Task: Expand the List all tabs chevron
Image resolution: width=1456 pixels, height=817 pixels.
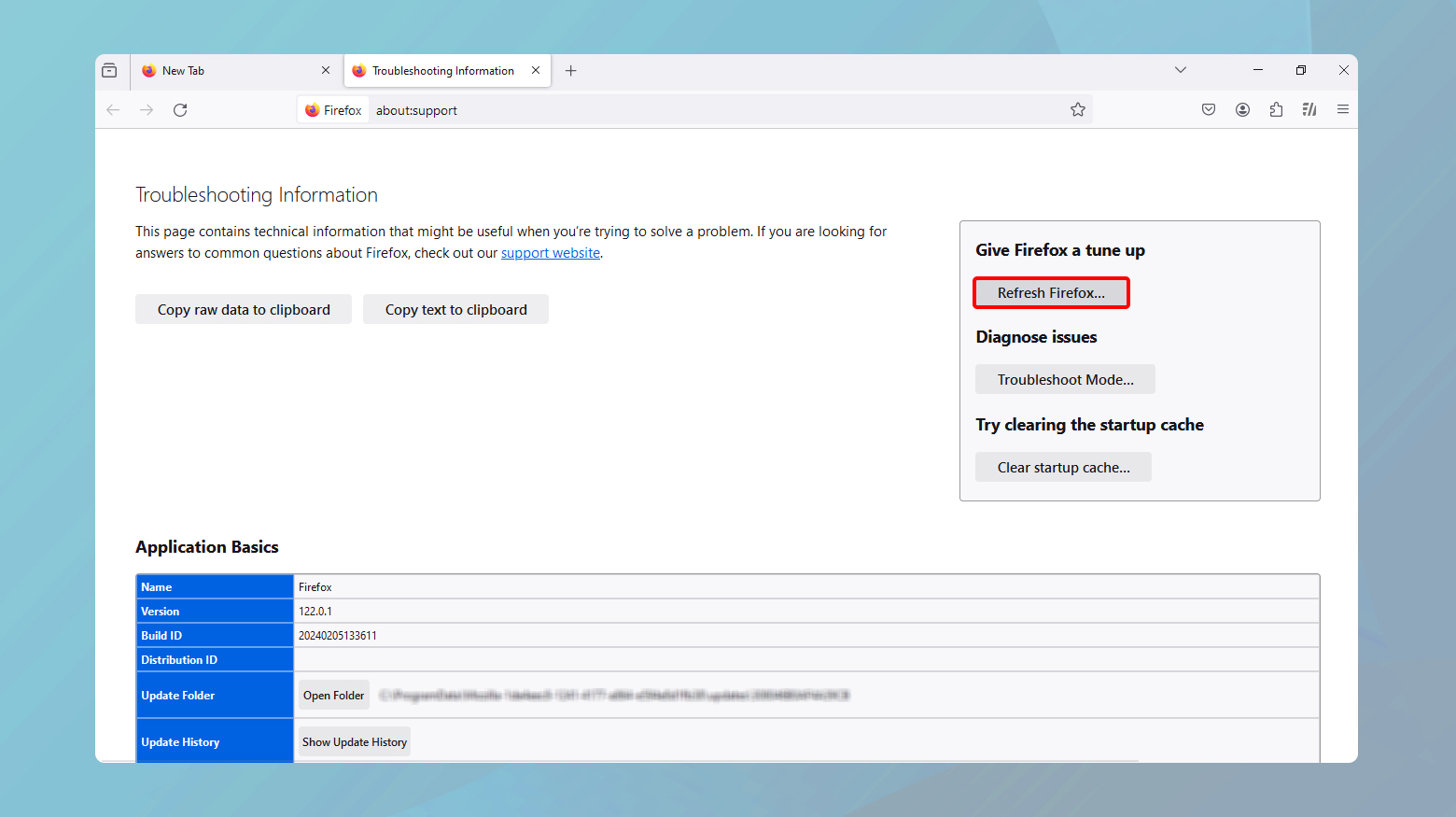Action: (1181, 70)
